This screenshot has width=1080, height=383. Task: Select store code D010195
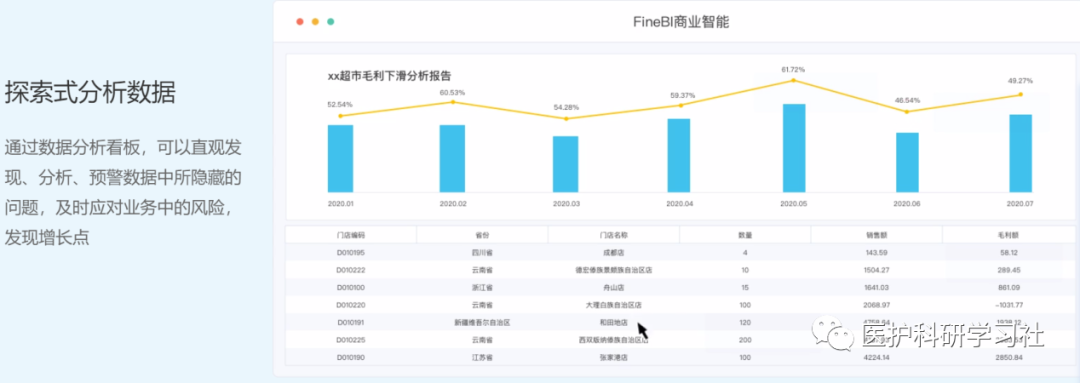click(351, 253)
